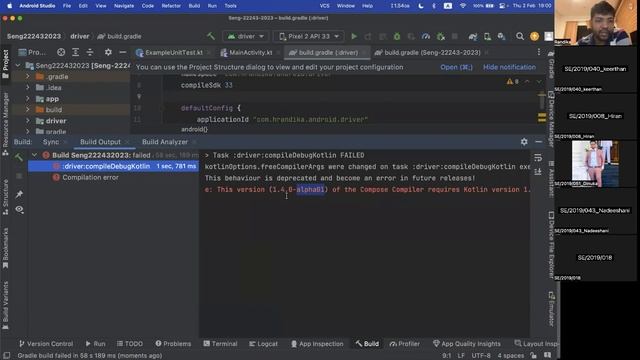Collapse all nodes in Project panel
This screenshot has width=640, height=360.
(x=90, y=52)
